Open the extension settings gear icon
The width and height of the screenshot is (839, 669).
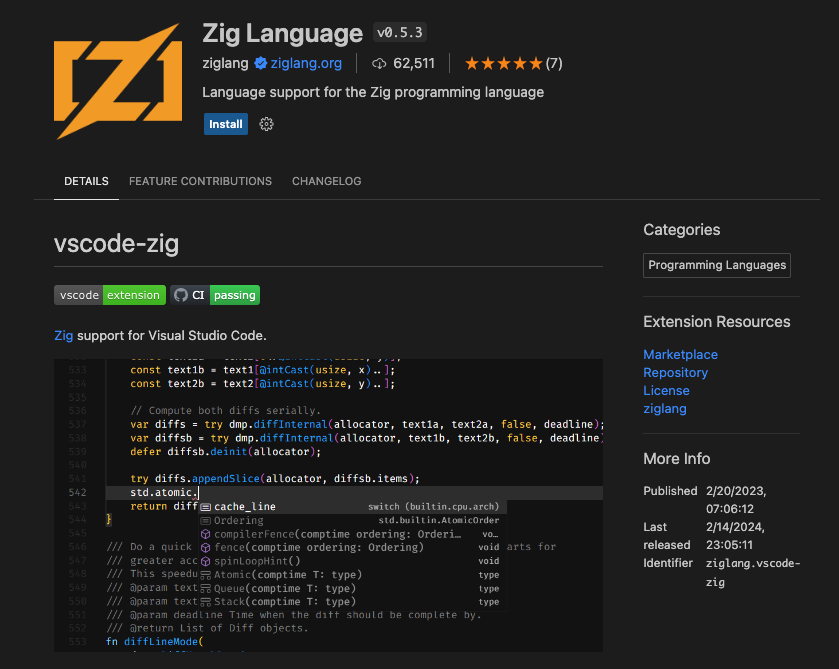(266, 124)
